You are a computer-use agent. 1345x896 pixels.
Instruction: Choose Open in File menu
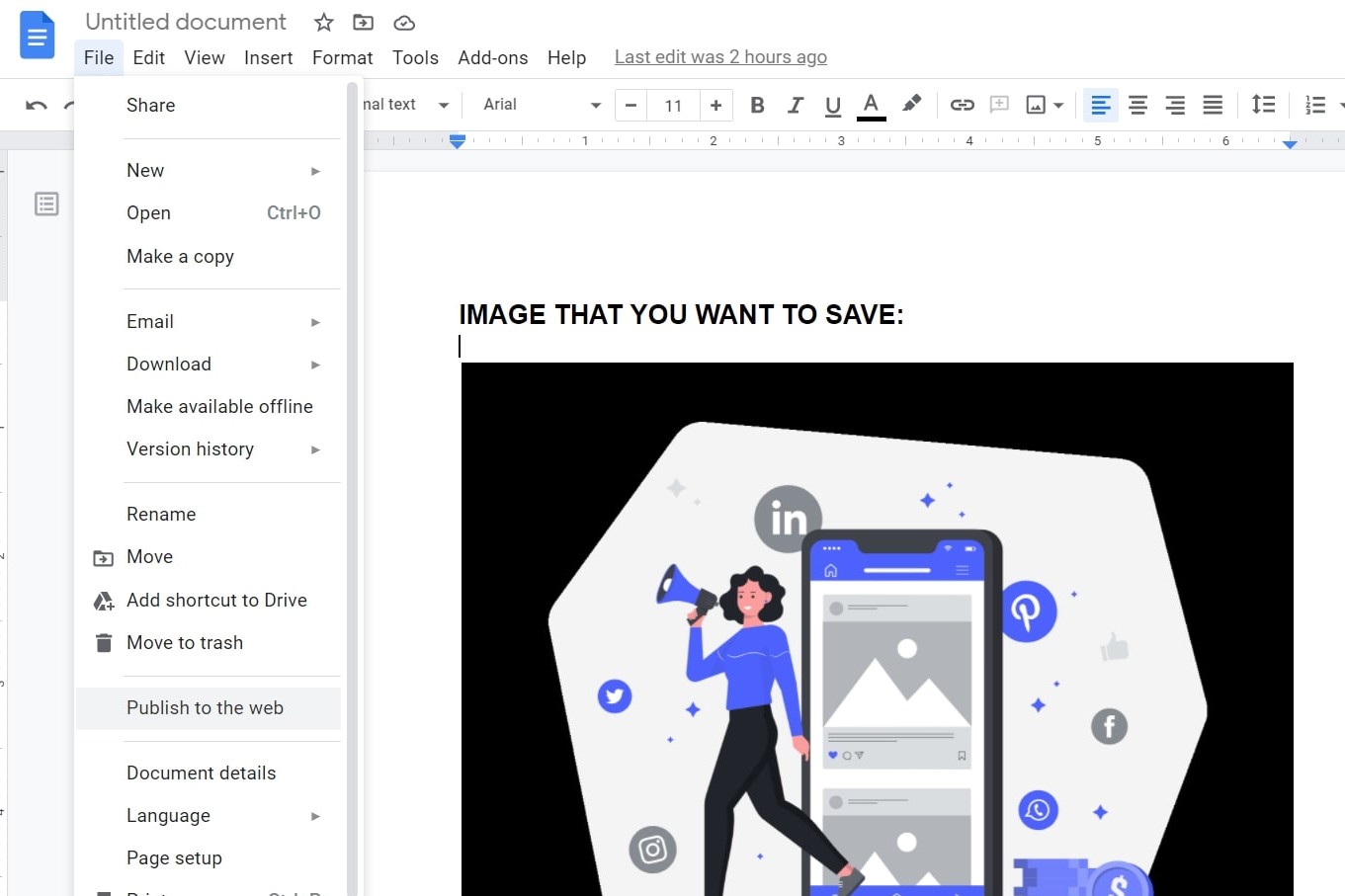tap(208, 212)
